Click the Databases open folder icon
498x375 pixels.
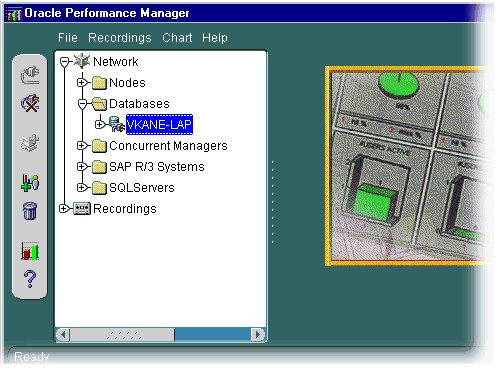point(99,104)
